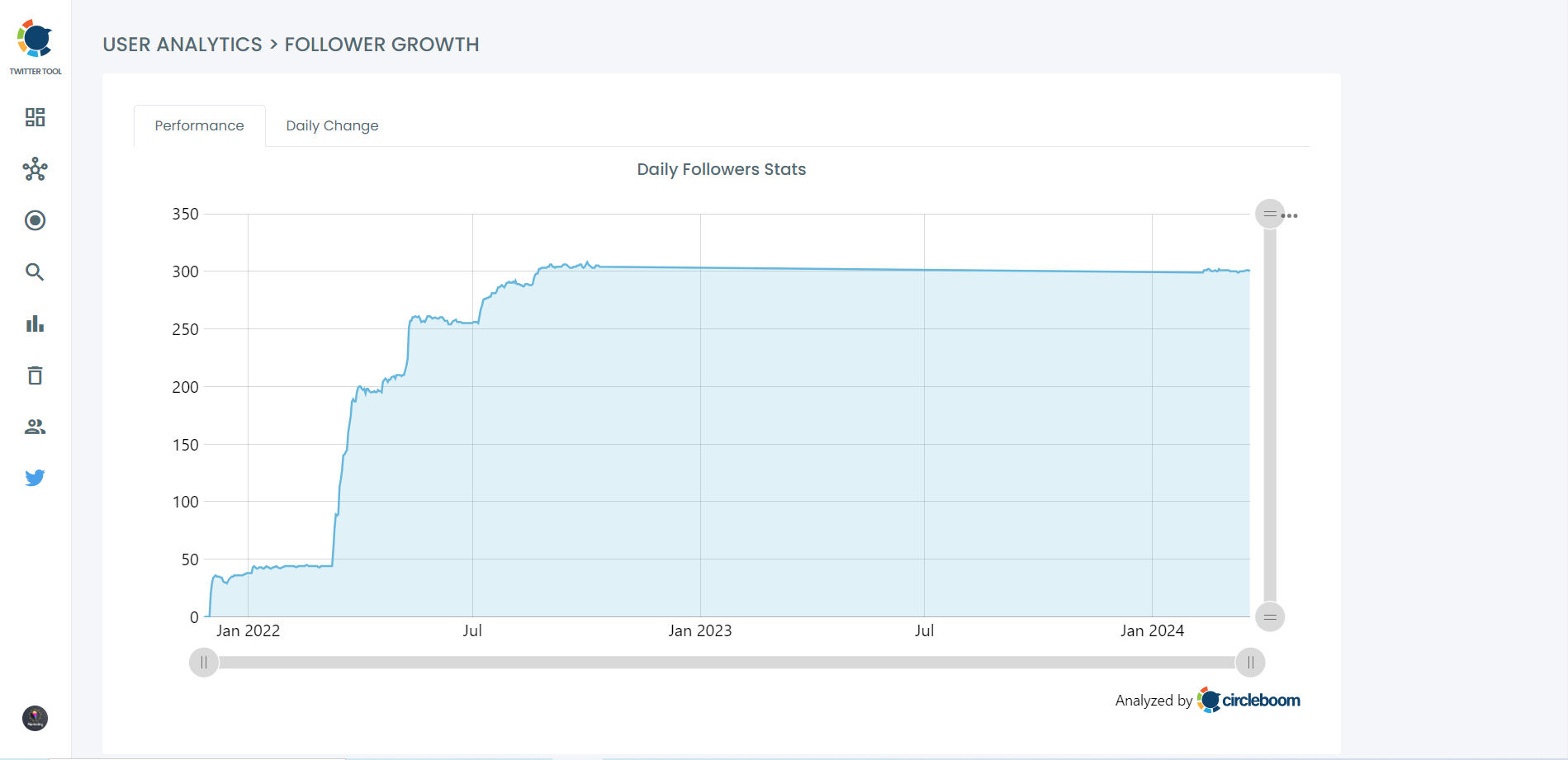Open the search tool in the sidebar

[x=35, y=271]
